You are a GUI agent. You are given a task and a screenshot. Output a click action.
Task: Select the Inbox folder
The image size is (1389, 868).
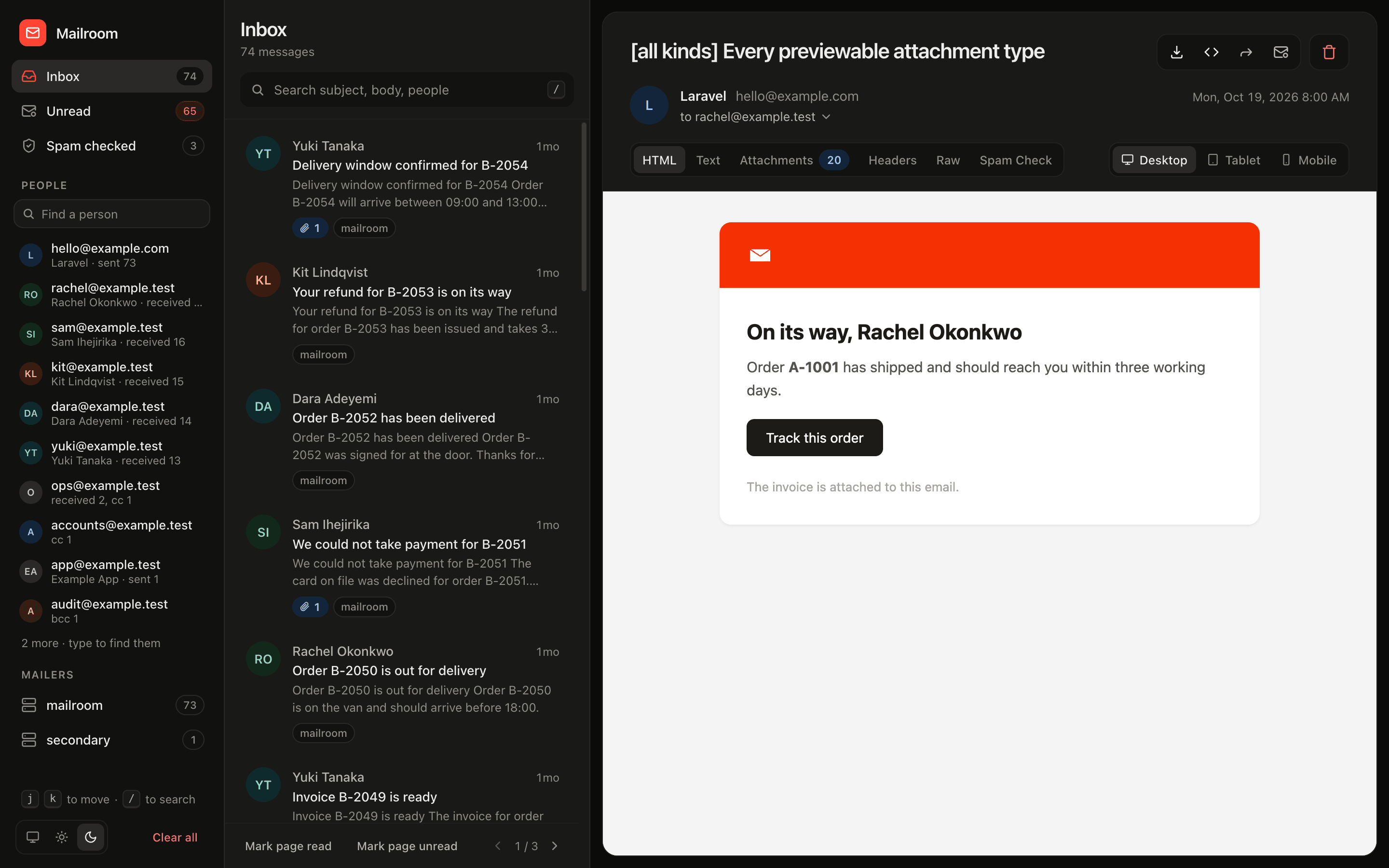coord(112,76)
